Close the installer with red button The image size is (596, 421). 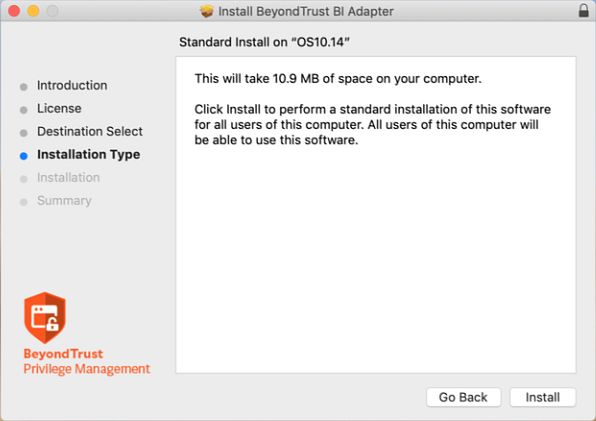[x=14, y=11]
